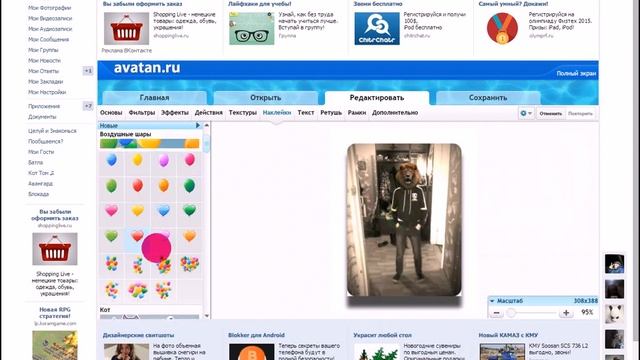Viewport: 640px width, 360px height.
Task: Select the Редактировать tab
Action: [x=377, y=98]
